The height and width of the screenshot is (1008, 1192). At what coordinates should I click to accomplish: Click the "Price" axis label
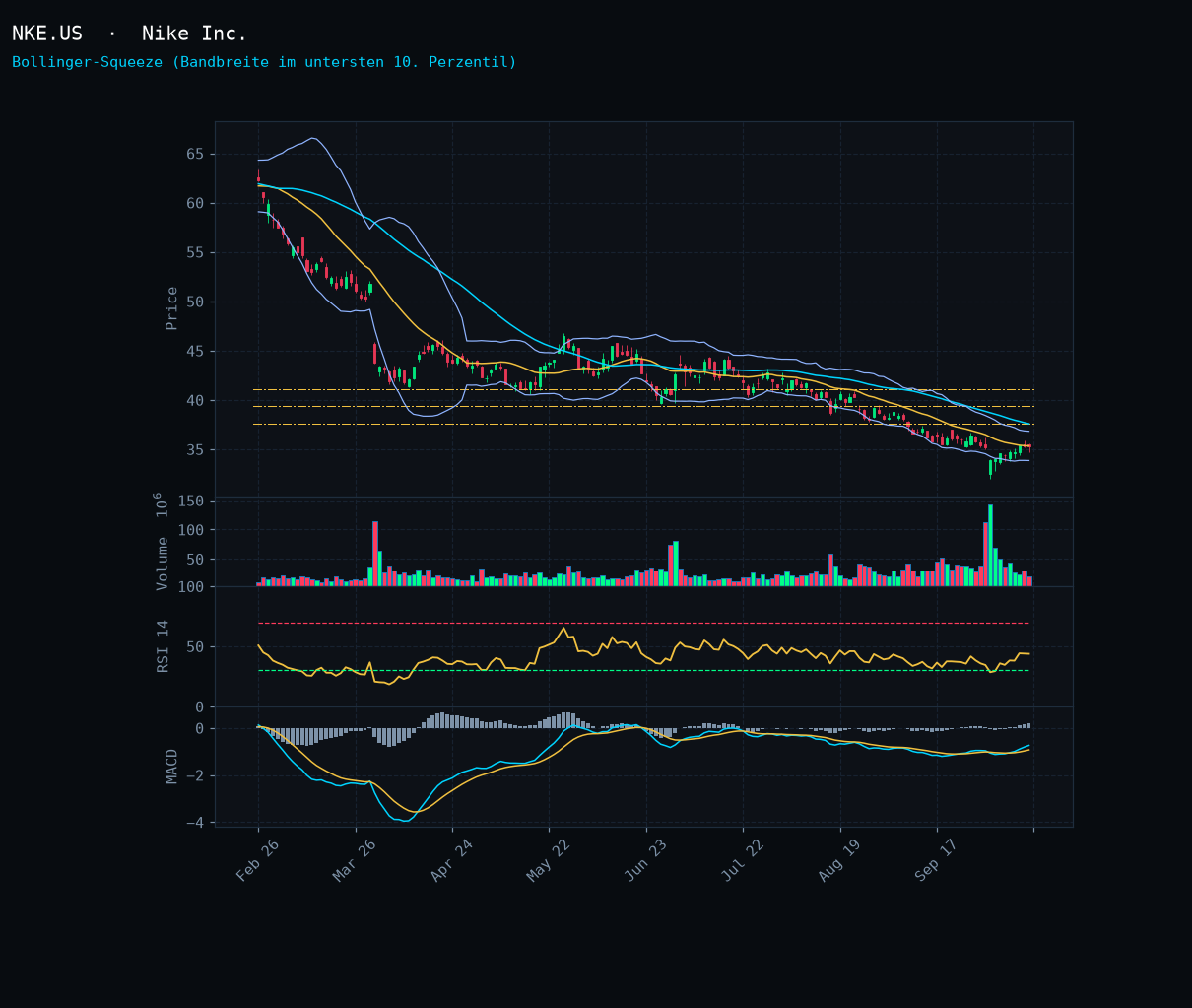171,308
